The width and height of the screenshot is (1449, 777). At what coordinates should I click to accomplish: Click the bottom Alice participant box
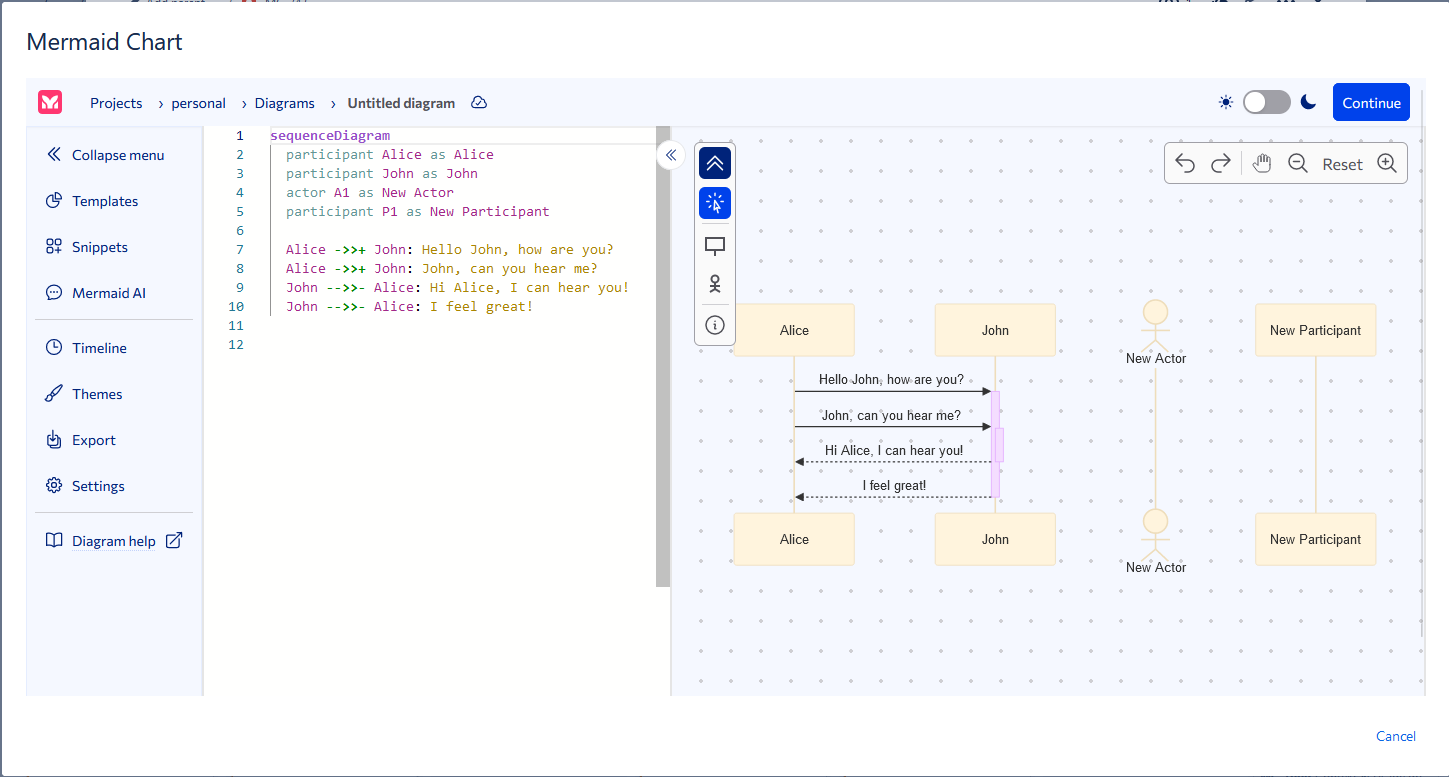click(x=794, y=539)
